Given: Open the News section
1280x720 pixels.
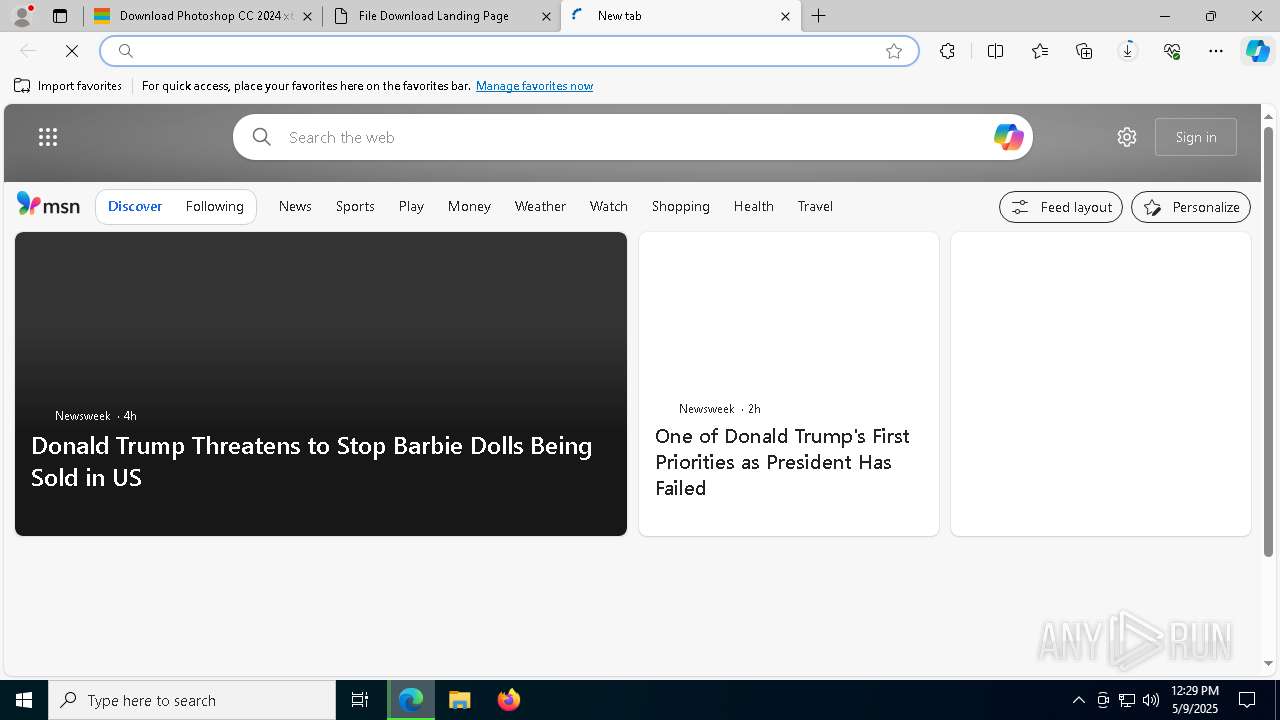Looking at the screenshot, I should 295,206.
